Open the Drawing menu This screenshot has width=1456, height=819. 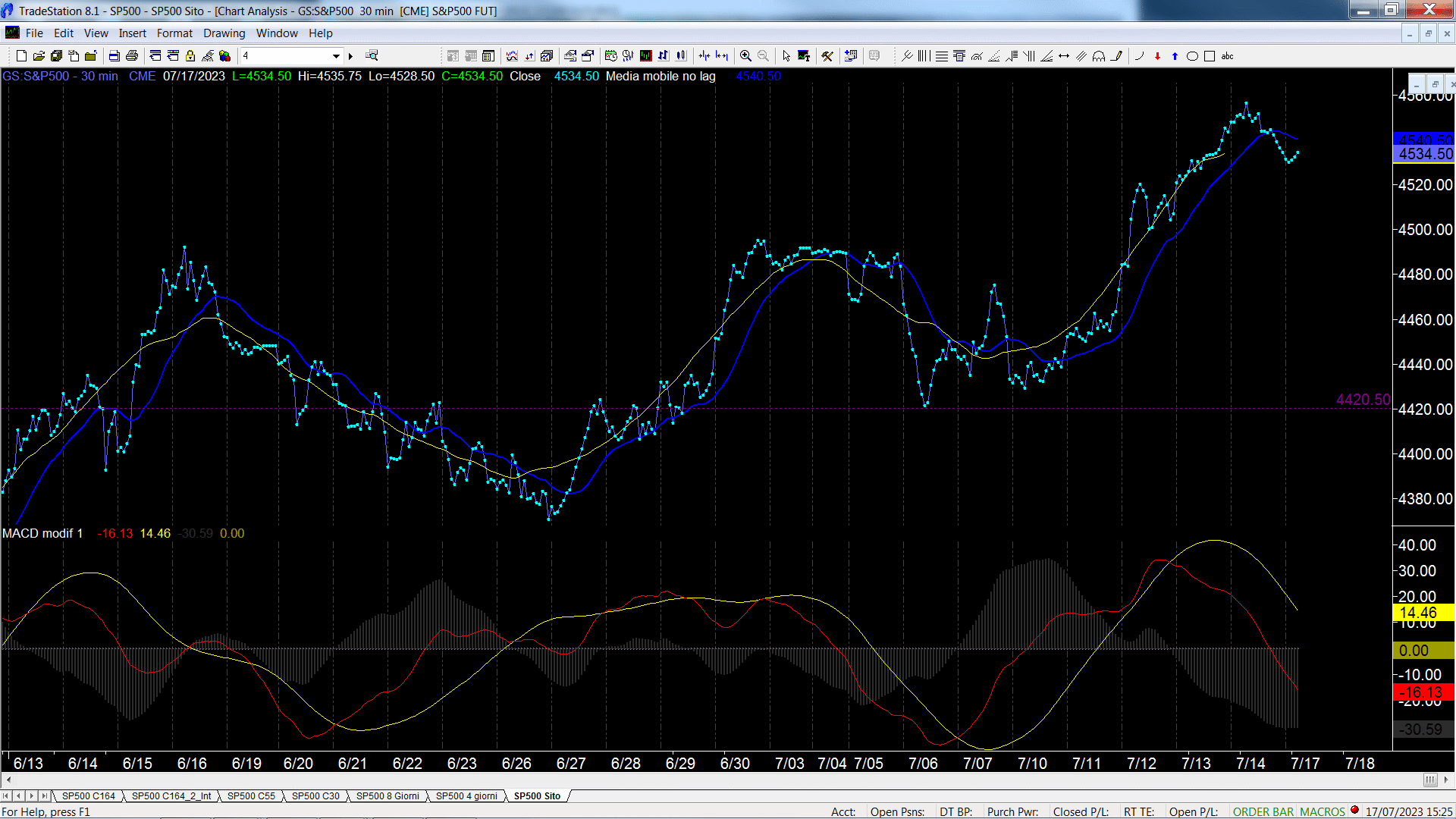coord(224,33)
